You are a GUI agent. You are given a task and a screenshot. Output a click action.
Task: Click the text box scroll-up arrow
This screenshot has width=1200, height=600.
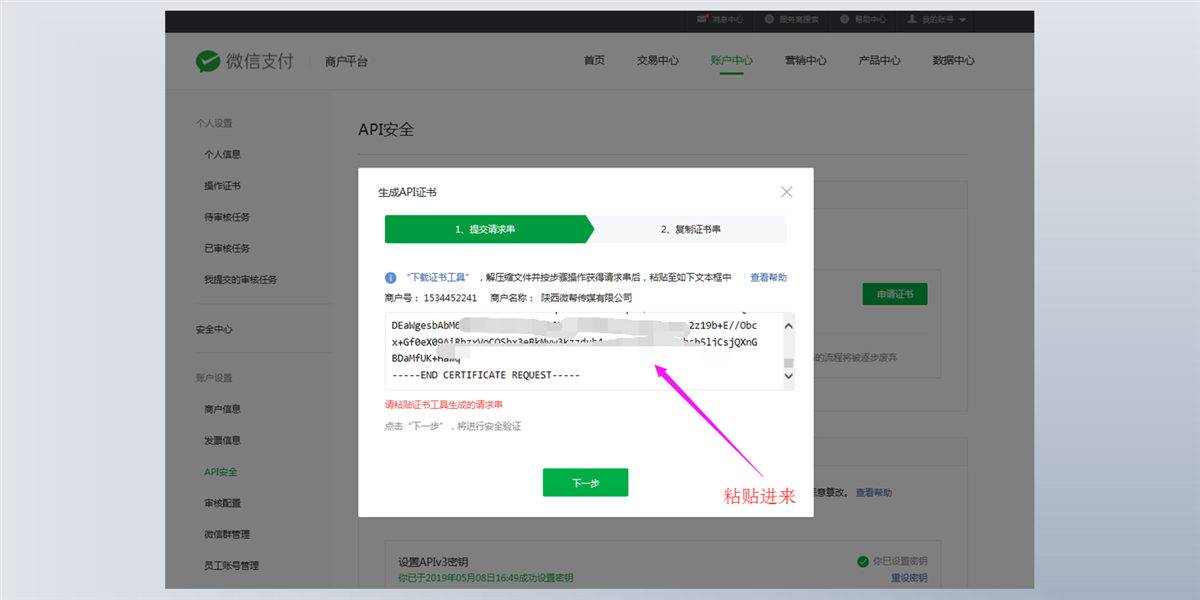click(x=788, y=325)
